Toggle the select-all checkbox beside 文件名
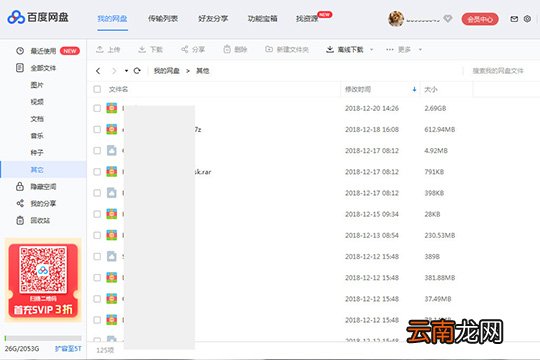 [x=97, y=90]
